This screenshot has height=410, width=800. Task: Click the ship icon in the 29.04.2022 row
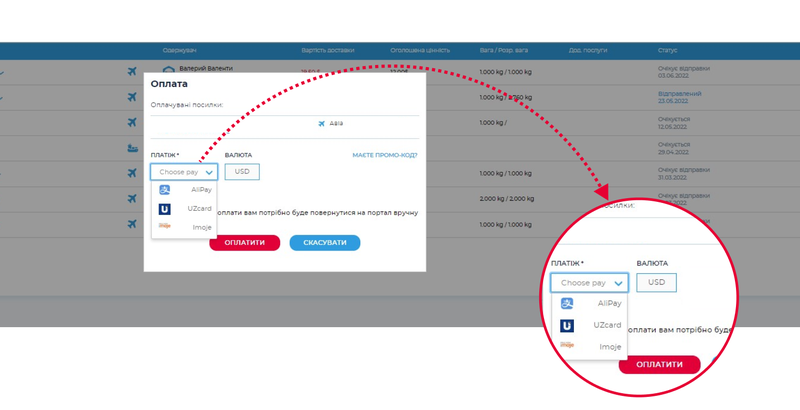[x=132, y=148]
